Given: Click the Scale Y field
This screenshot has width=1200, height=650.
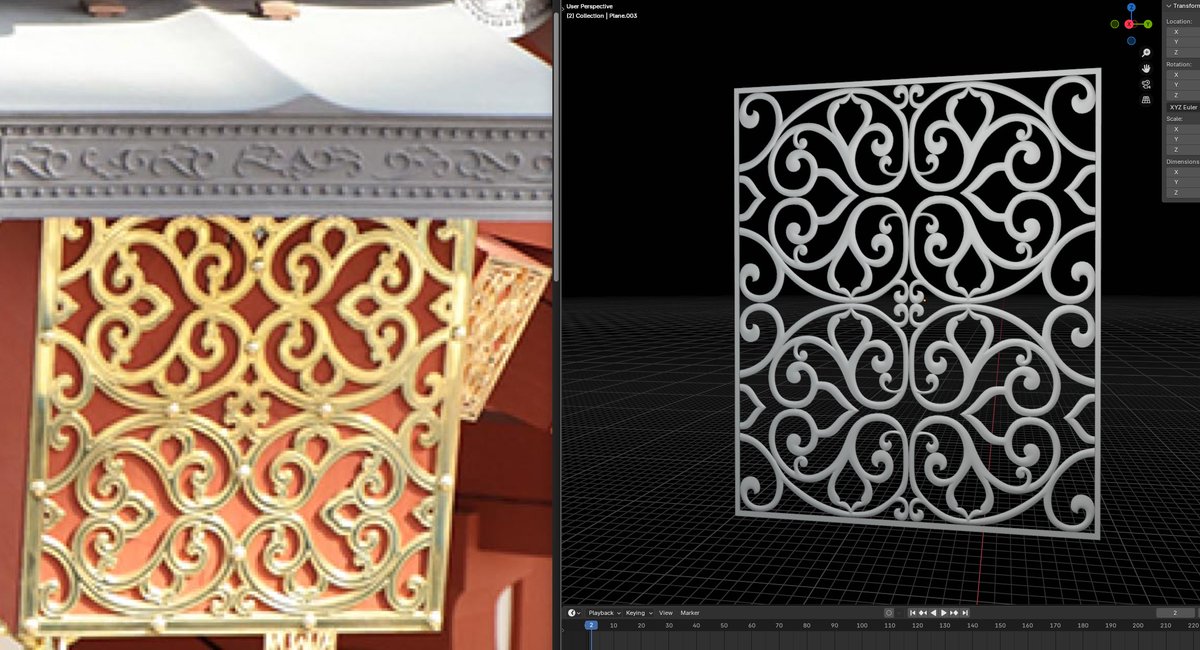Looking at the screenshot, I should pos(1183,139).
